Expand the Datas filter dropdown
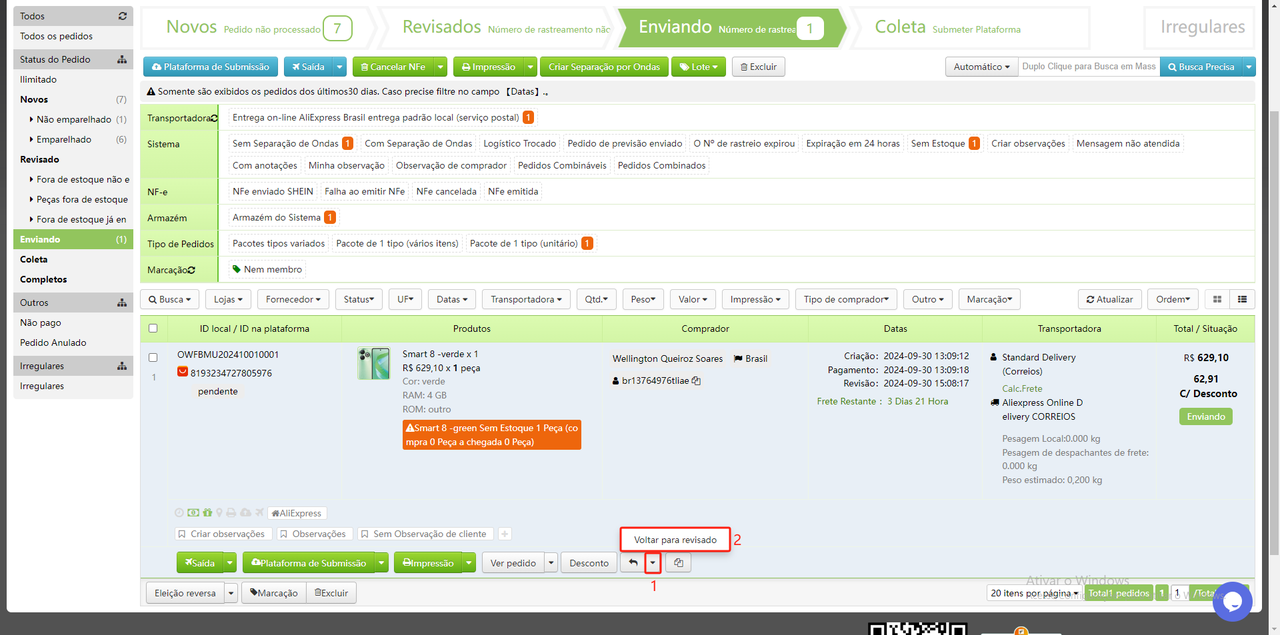This screenshot has height=635, width=1280. tap(451, 299)
